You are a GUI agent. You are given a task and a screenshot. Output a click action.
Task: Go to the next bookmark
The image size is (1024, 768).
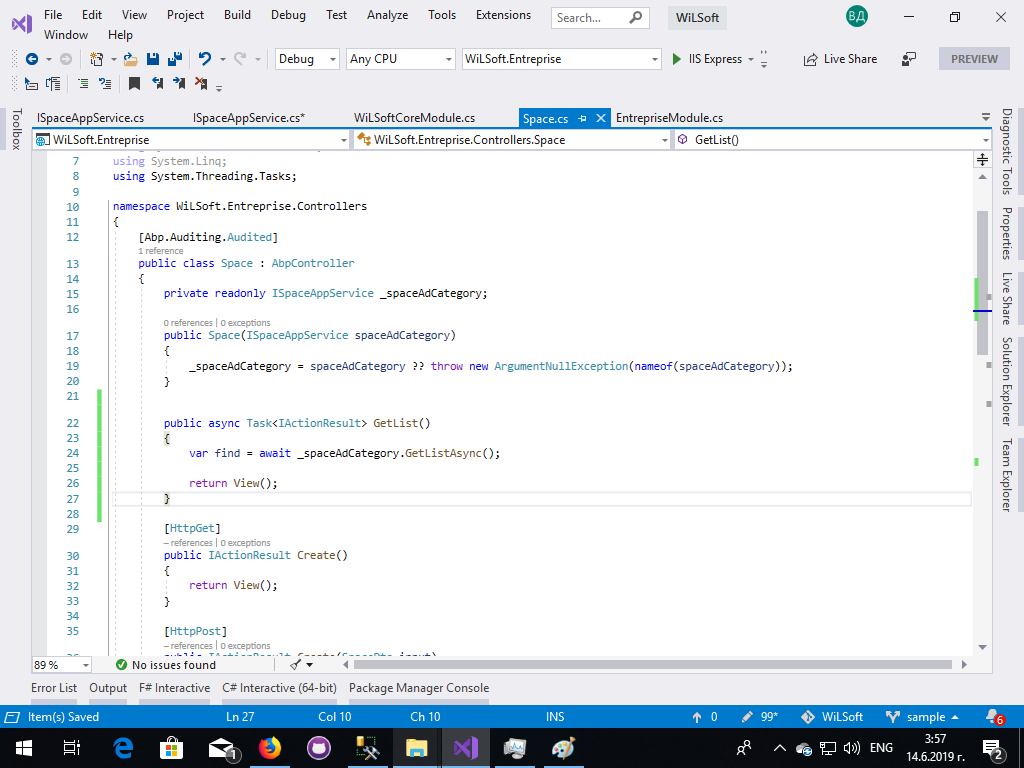[179, 84]
